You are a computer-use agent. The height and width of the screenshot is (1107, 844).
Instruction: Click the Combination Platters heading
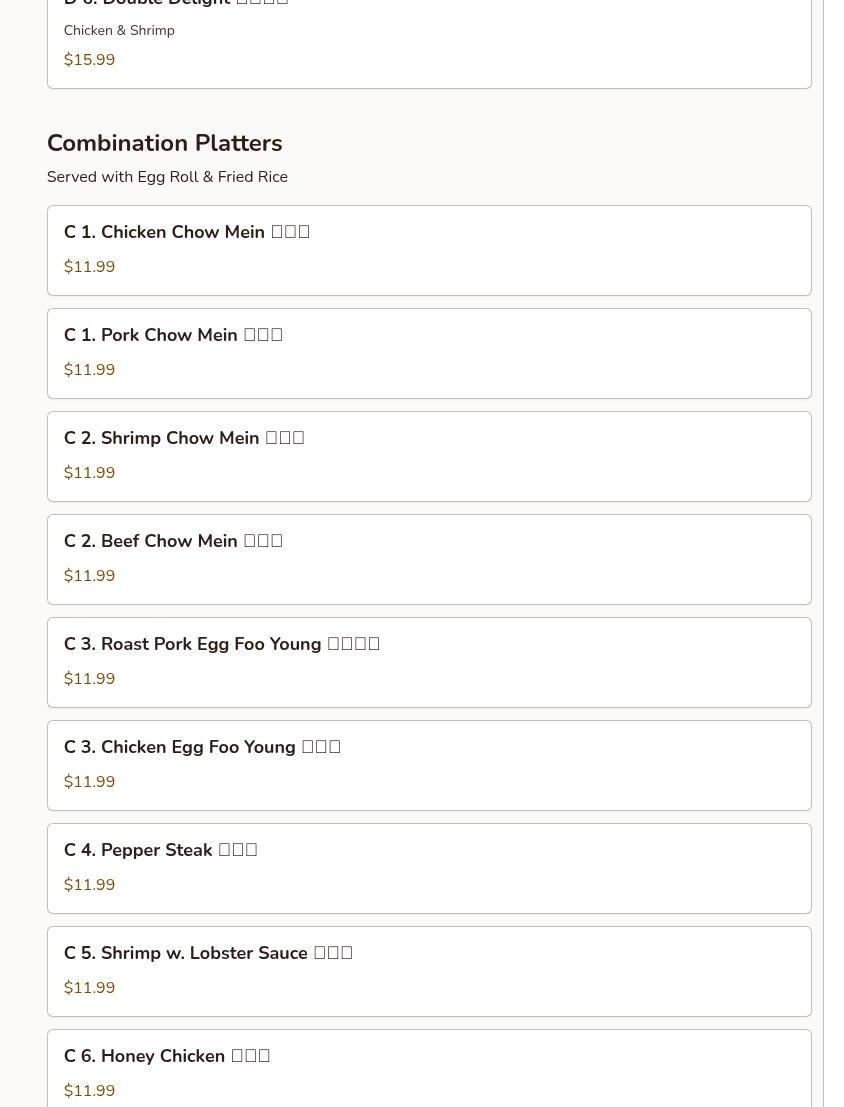[x=165, y=143]
